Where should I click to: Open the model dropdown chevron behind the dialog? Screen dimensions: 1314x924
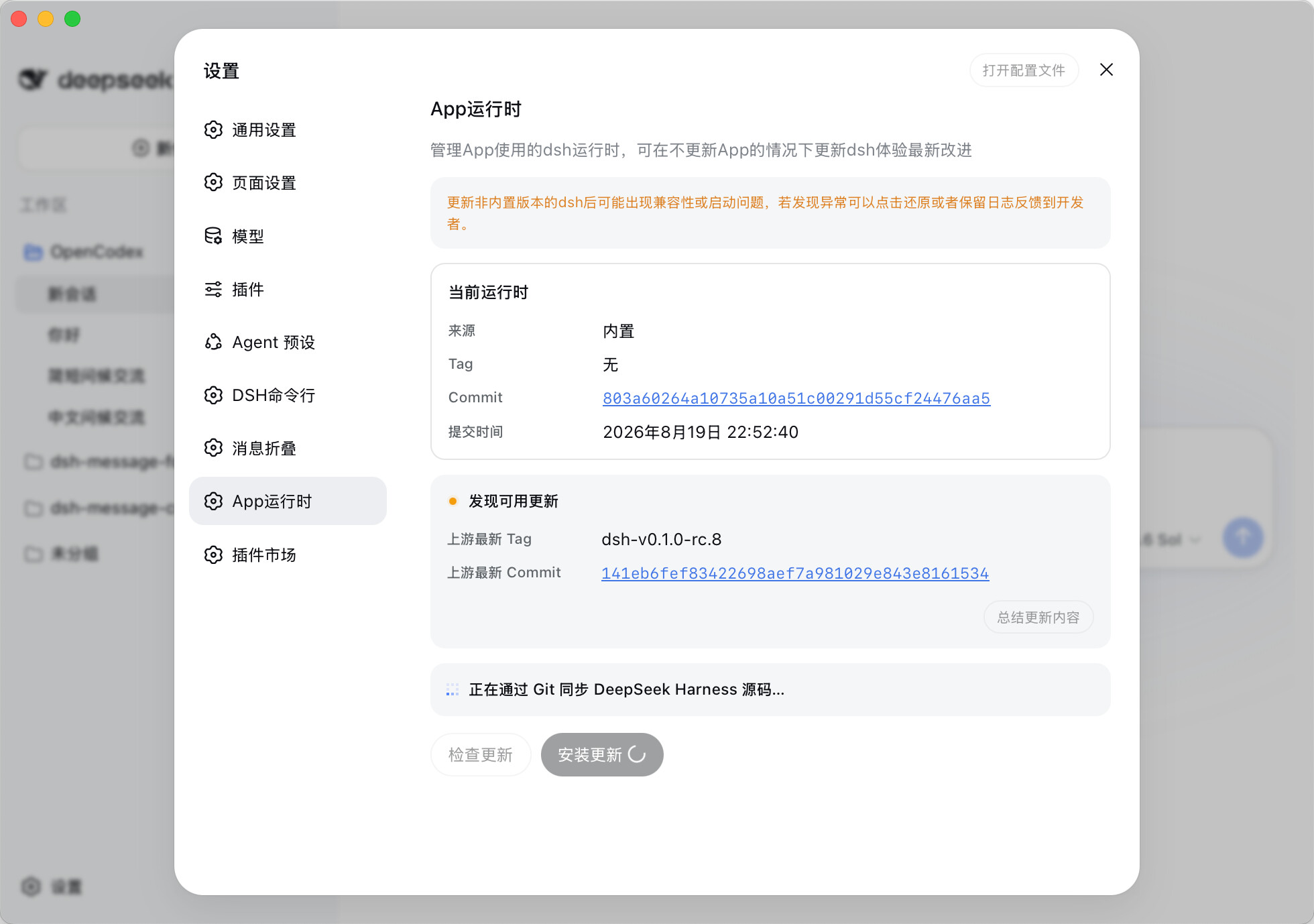point(1195,540)
